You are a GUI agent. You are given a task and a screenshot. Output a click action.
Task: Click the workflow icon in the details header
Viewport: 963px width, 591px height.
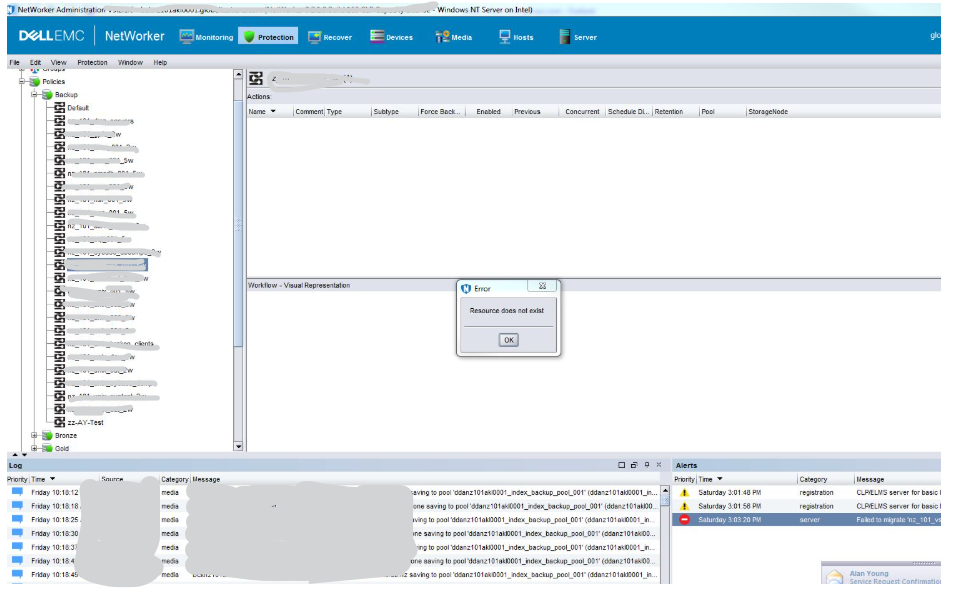(256, 79)
